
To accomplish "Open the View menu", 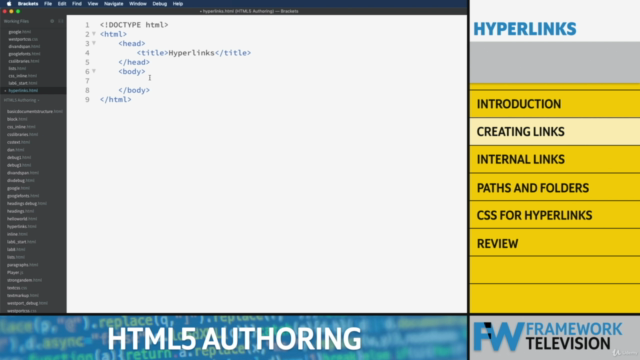I will click(93, 4).
